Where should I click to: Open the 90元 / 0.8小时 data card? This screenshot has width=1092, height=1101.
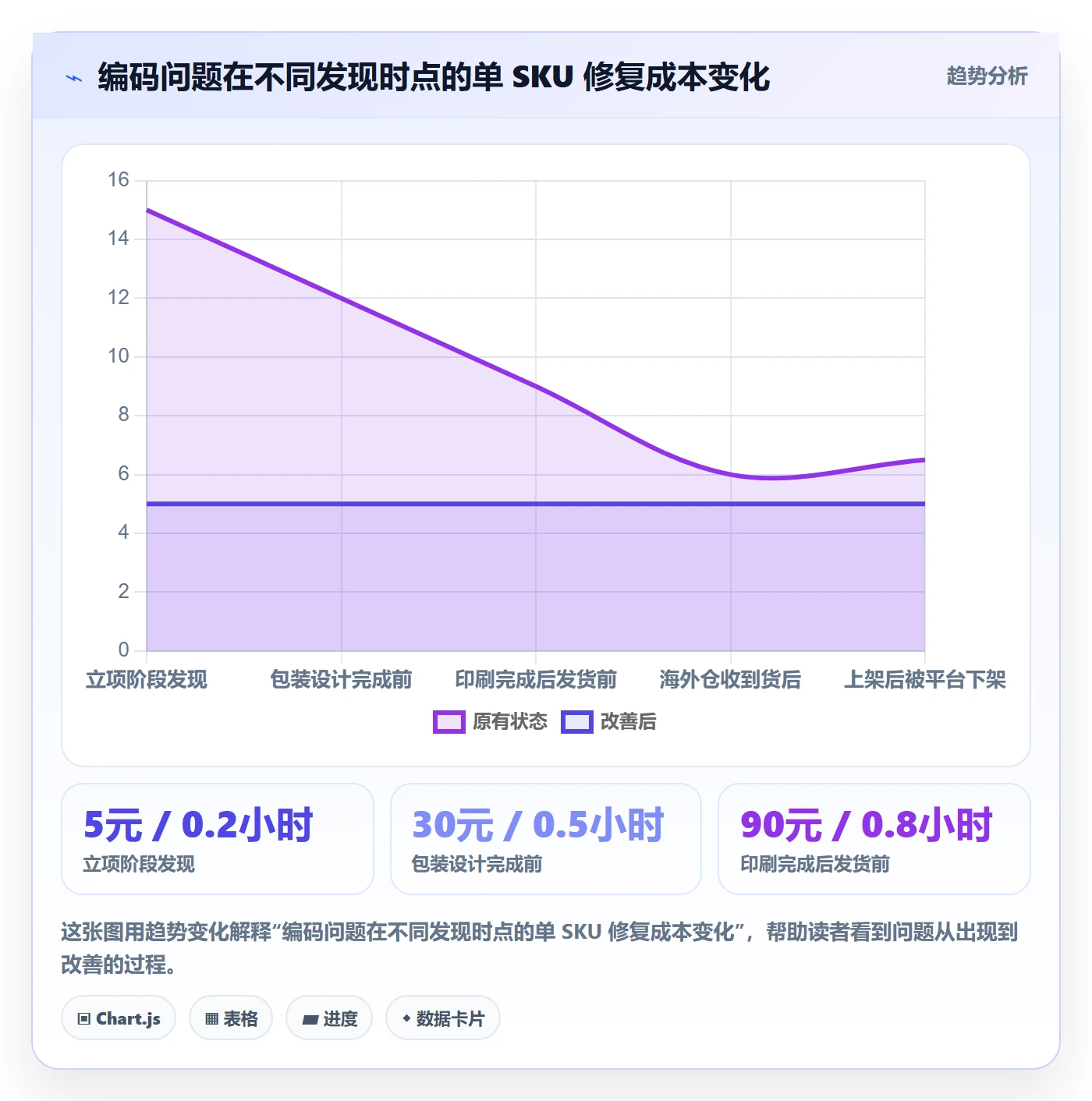tap(874, 839)
